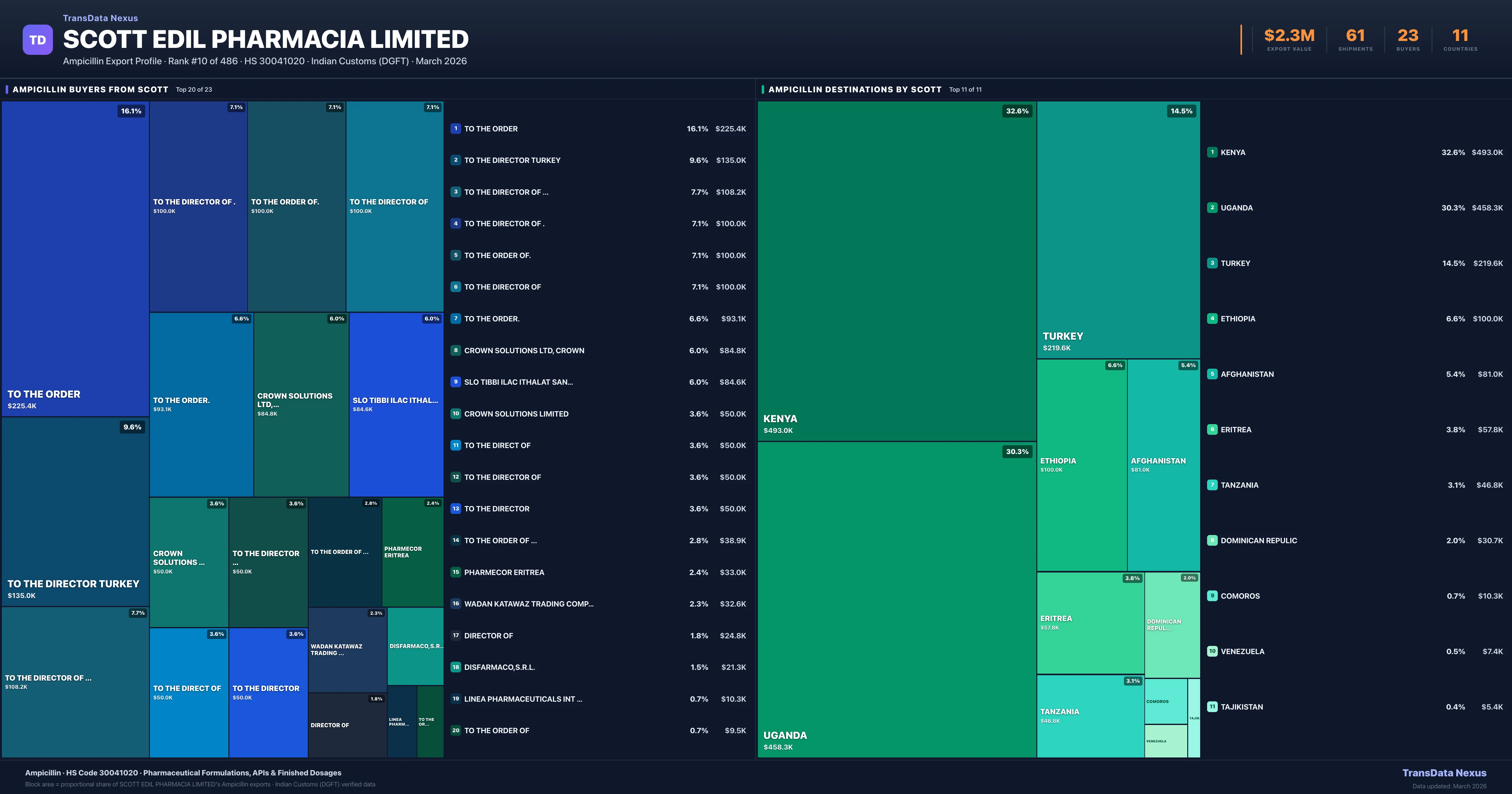Open the LINEA PHARMACEUTICALS INT list entry
1512x794 pixels.
tap(523, 699)
